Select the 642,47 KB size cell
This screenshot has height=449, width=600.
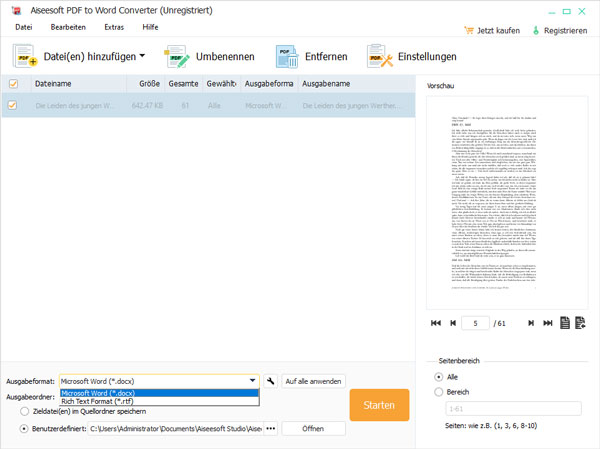(x=147, y=106)
